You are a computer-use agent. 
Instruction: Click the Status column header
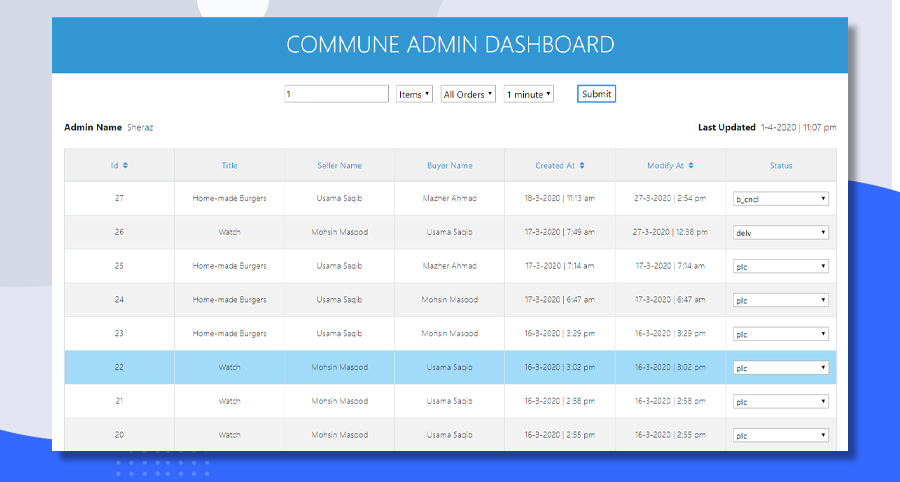pos(781,166)
